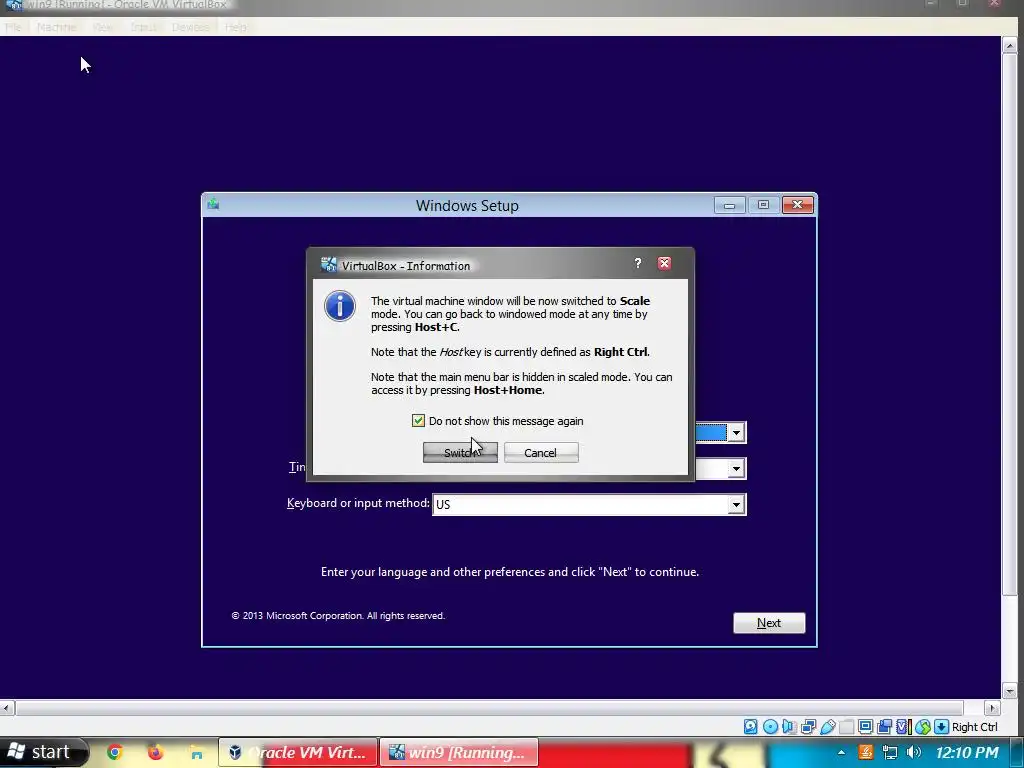Click the audio status icon in VirtualBox
This screenshot has width=1024, height=768.
789,727
